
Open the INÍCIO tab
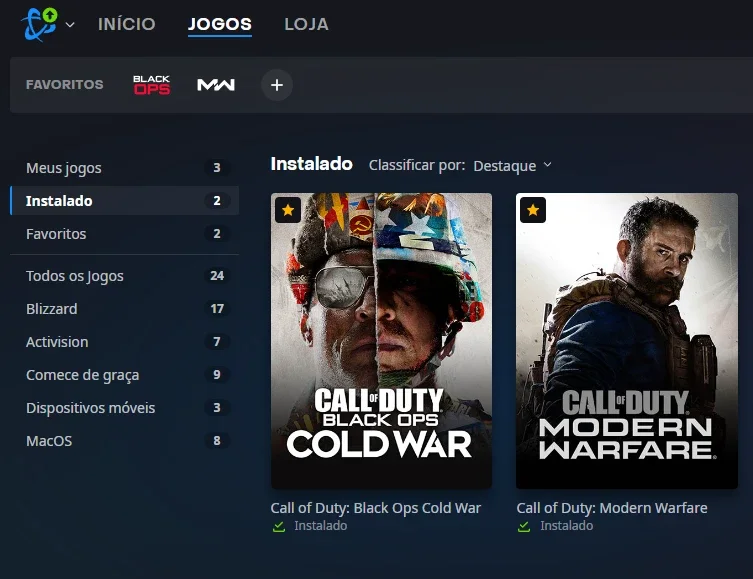click(x=127, y=24)
